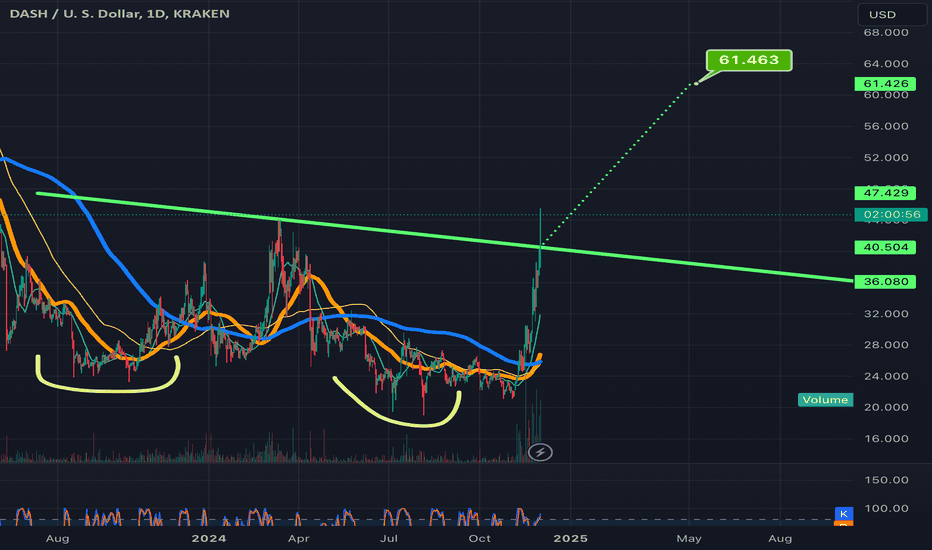The width and height of the screenshot is (932, 550).
Task: Click the 02:00:56 countdown label
Action: click(x=890, y=215)
